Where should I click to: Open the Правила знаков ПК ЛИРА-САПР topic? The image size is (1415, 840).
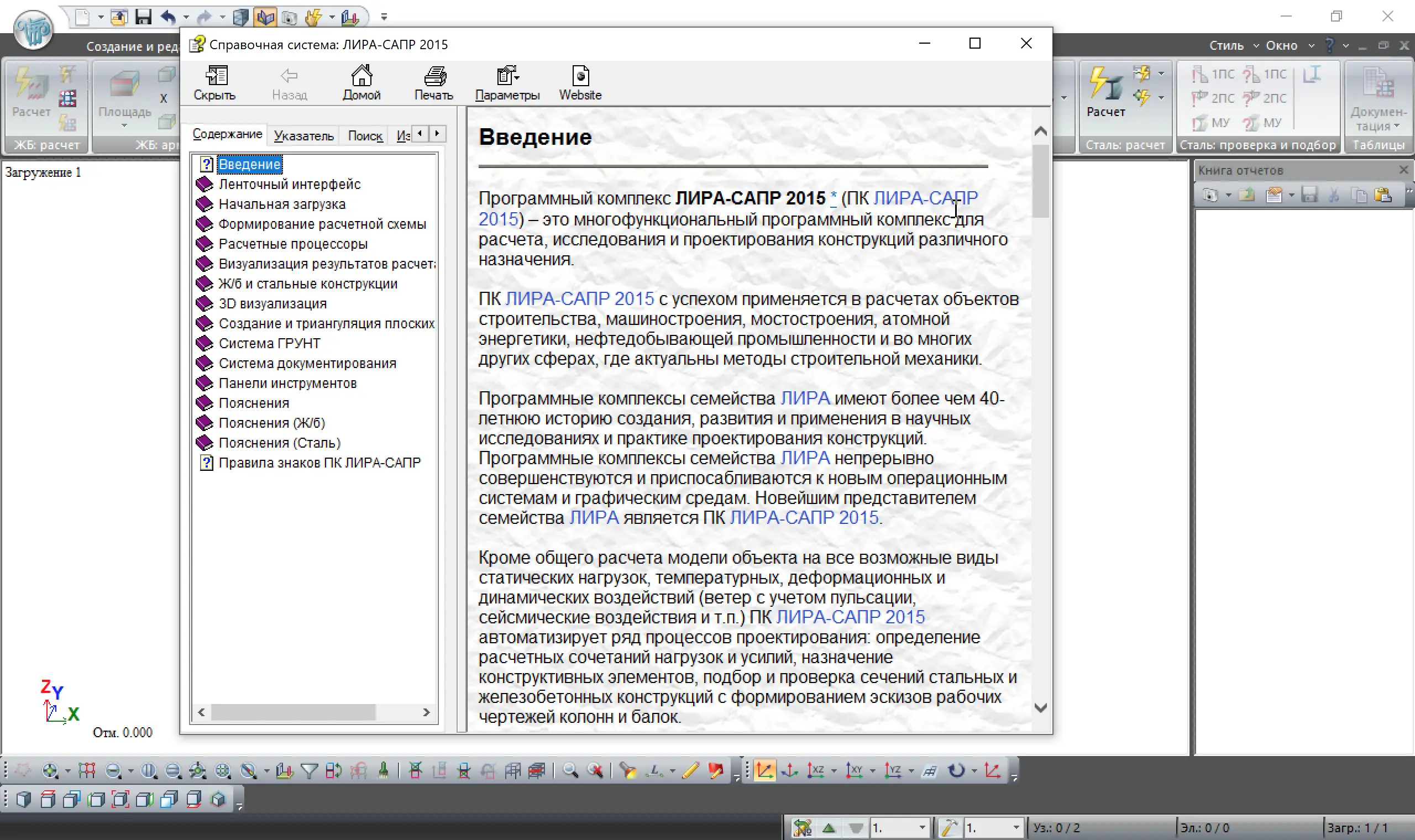pyautogui.click(x=319, y=463)
